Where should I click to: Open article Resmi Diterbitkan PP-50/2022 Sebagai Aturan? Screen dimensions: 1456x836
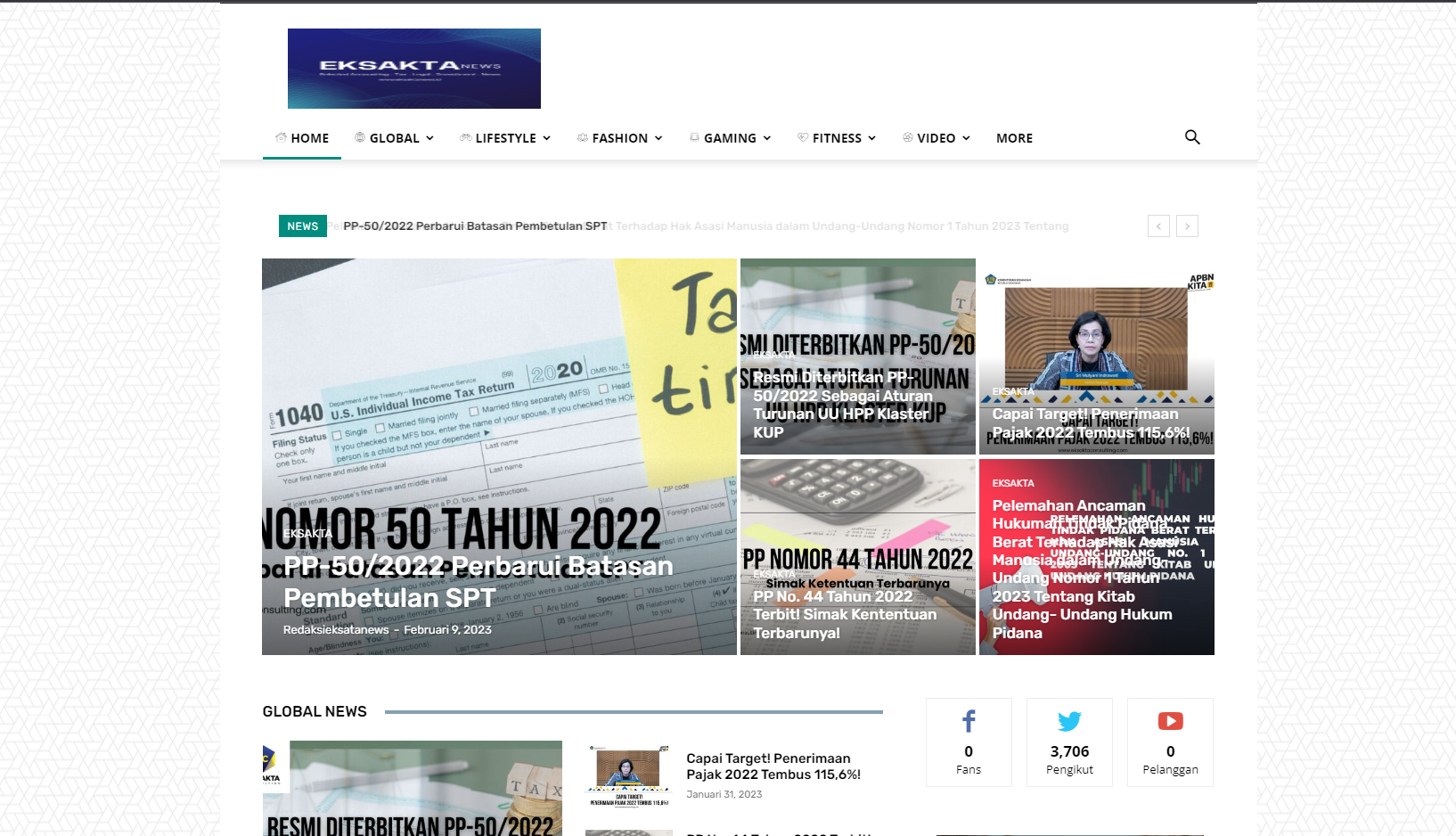842,405
